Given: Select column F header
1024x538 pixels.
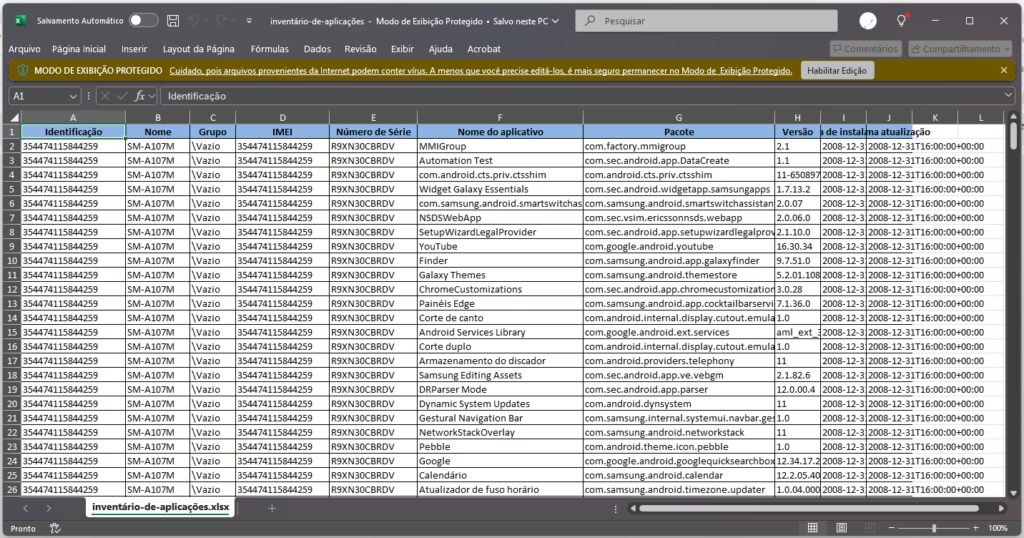Looking at the screenshot, I should coord(500,118).
